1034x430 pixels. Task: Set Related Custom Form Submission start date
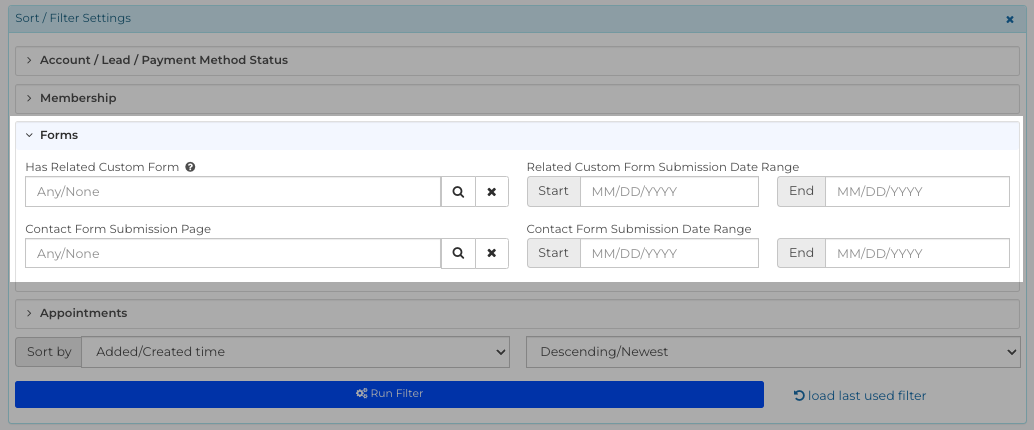669,192
